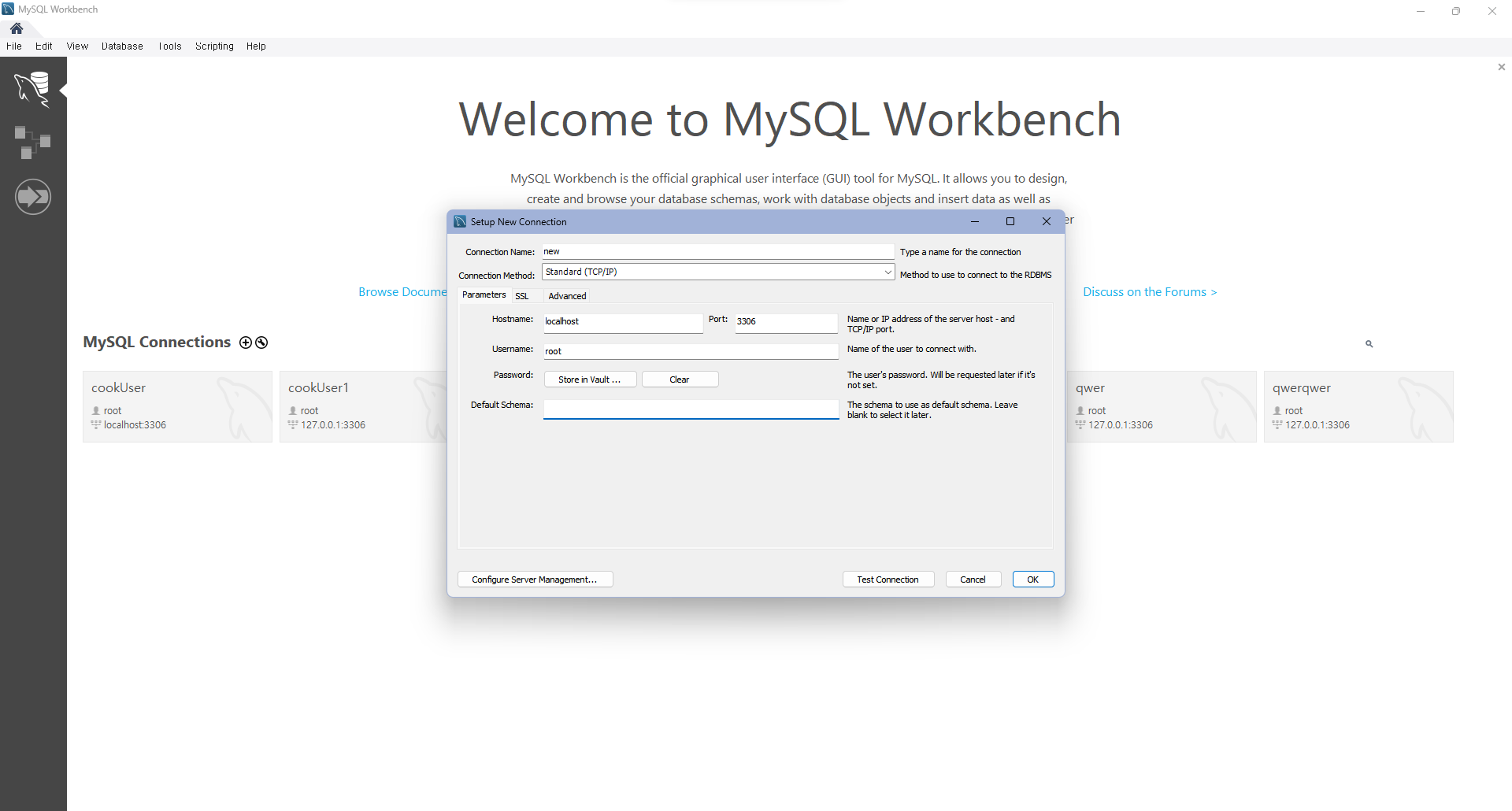The width and height of the screenshot is (1512, 811).
Task: Add a new MySQL connection with plus icon
Action: coord(246,343)
